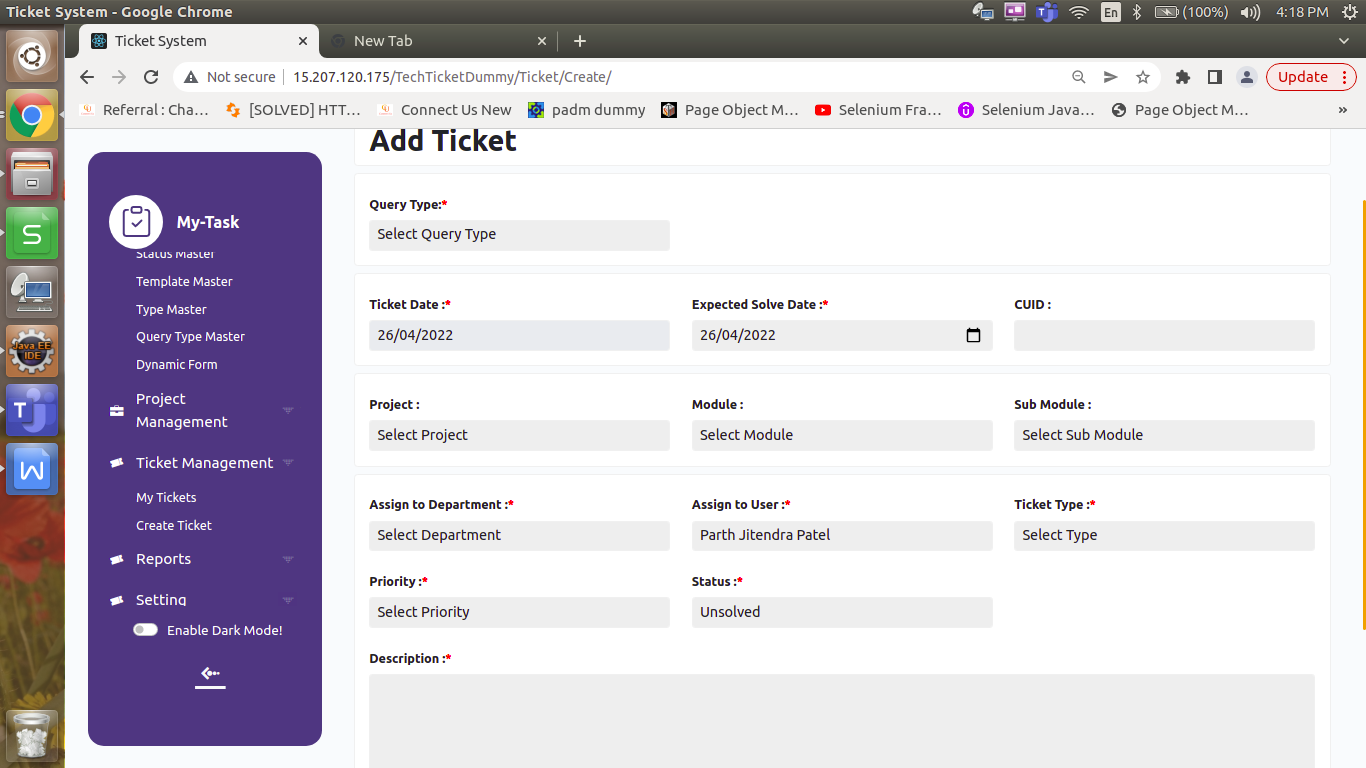Open the Trash icon in the dock
1366x768 pixels.
click(32, 737)
